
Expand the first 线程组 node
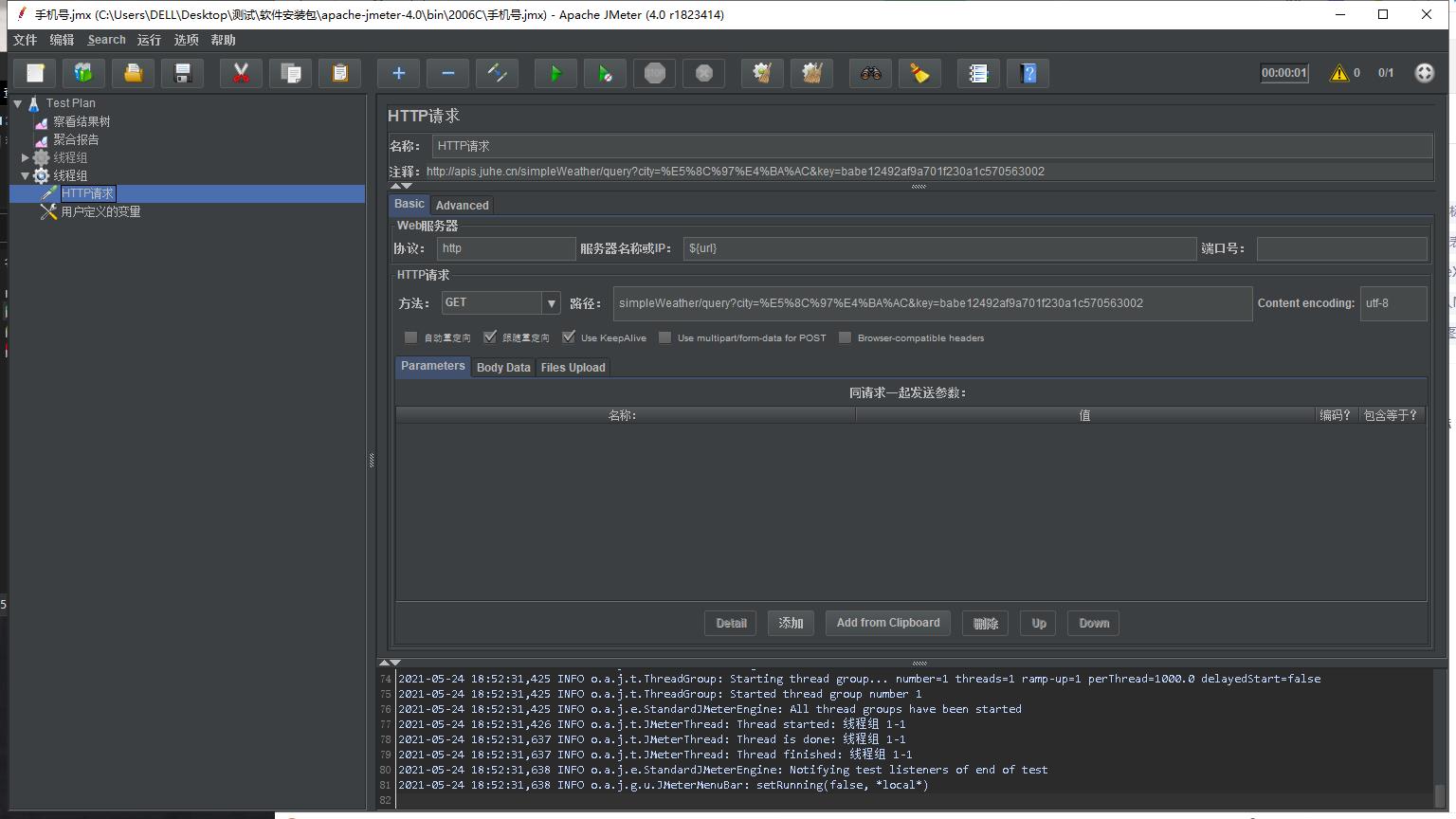click(26, 157)
